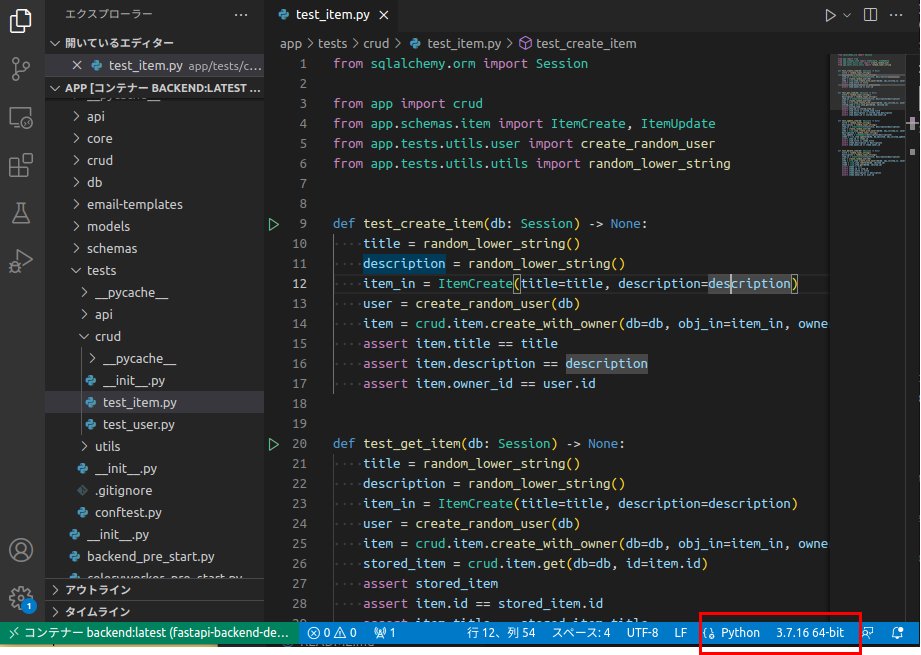
Task: Collapse the tests folder
Action: (155, 270)
